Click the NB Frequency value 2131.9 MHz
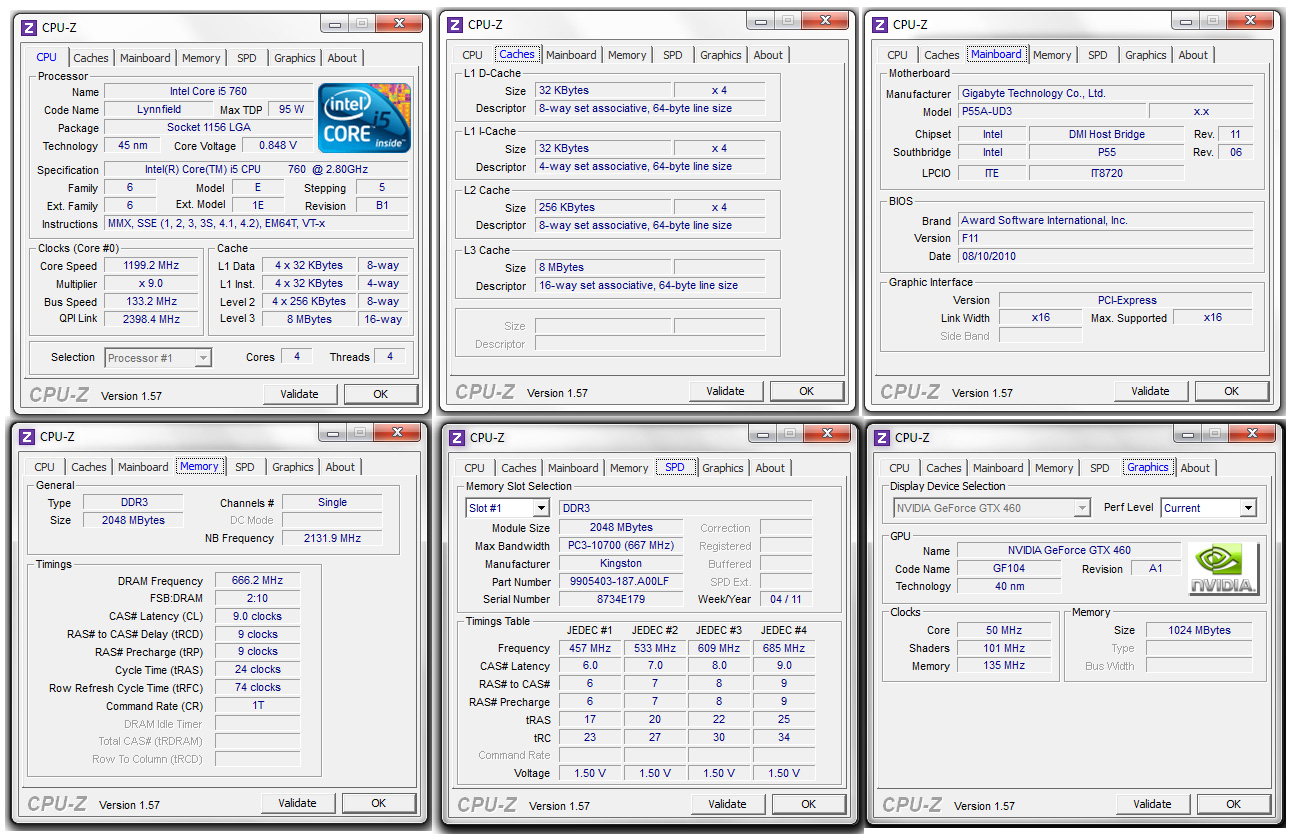This screenshot has width=1294, height=834. tap(332, 538)
